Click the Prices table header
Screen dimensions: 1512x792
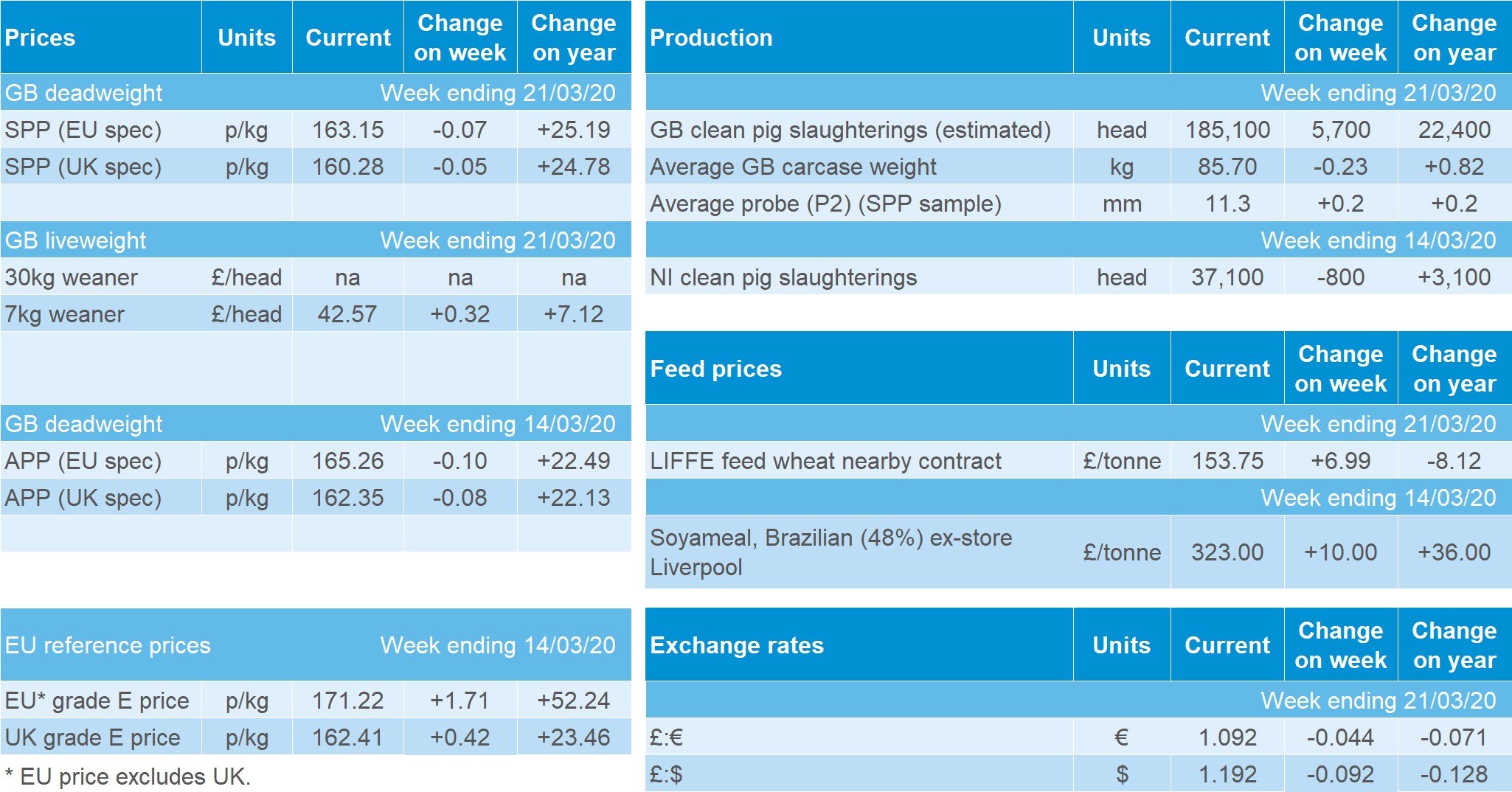[41, 38]
